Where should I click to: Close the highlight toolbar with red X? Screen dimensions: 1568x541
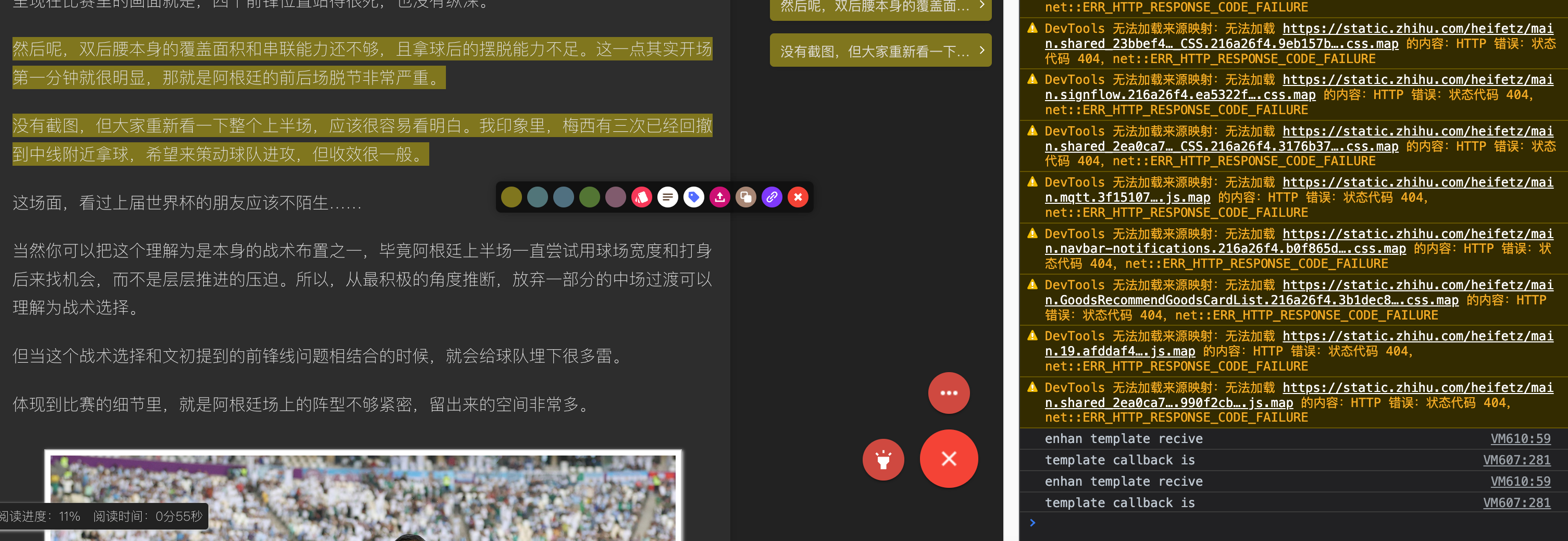798,198
